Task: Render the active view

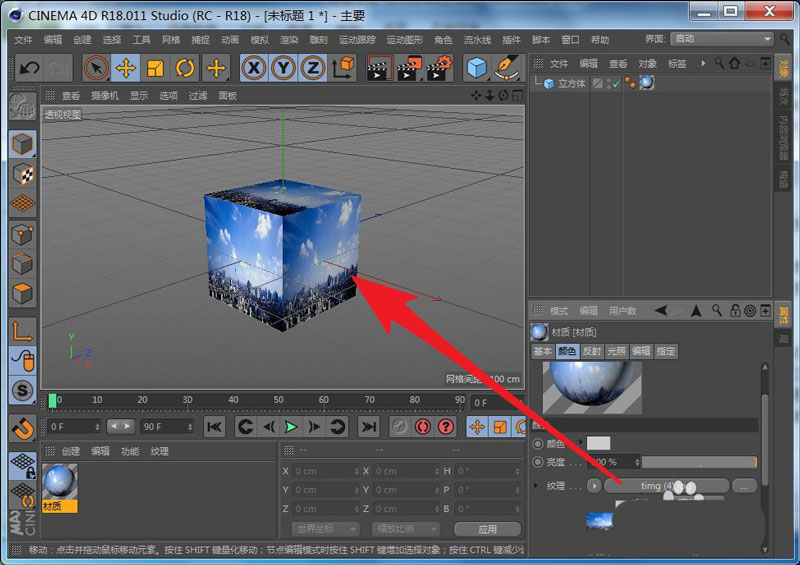Action: coord(380,68)
